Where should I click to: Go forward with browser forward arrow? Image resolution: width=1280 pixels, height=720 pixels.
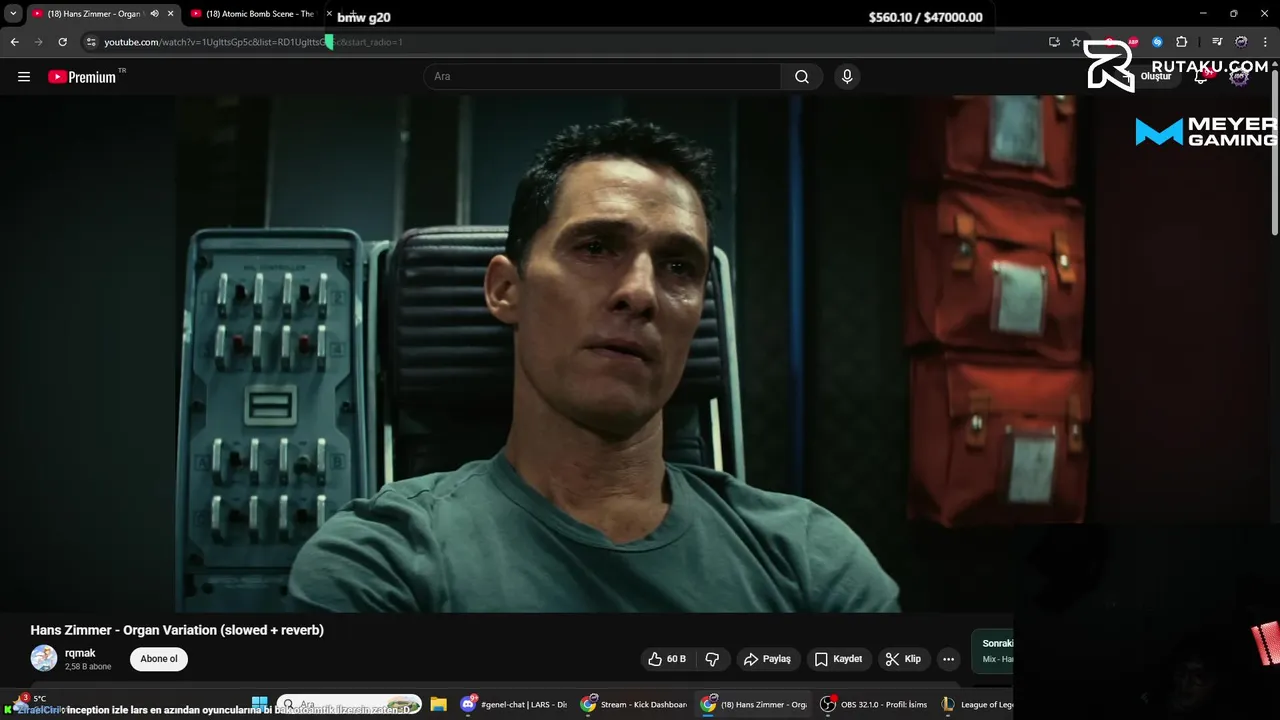point(38,42)
